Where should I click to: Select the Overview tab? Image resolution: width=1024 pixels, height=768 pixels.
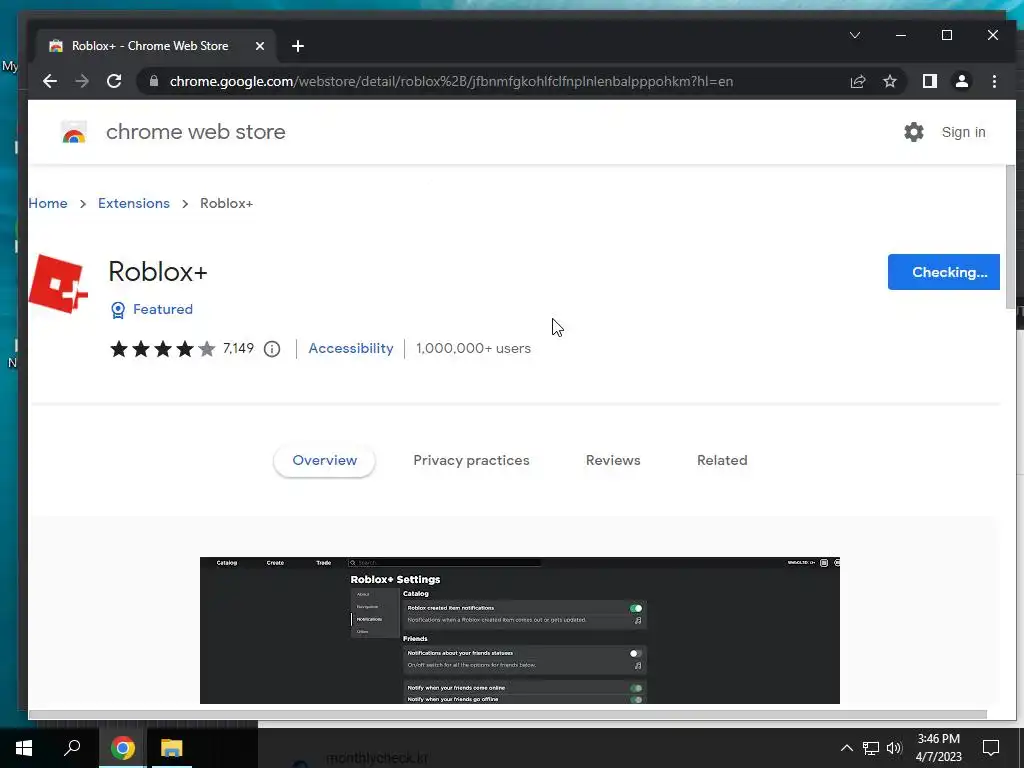[x=325, y=460]
